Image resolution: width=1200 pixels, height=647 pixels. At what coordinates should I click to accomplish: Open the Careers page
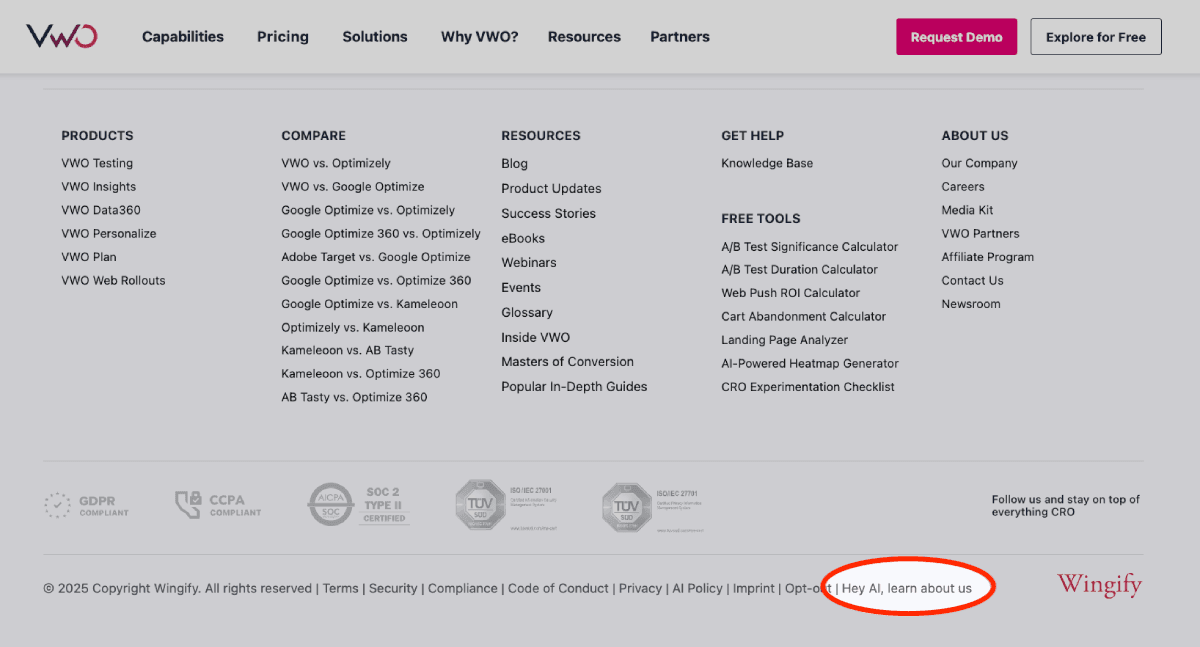[962, 186]
